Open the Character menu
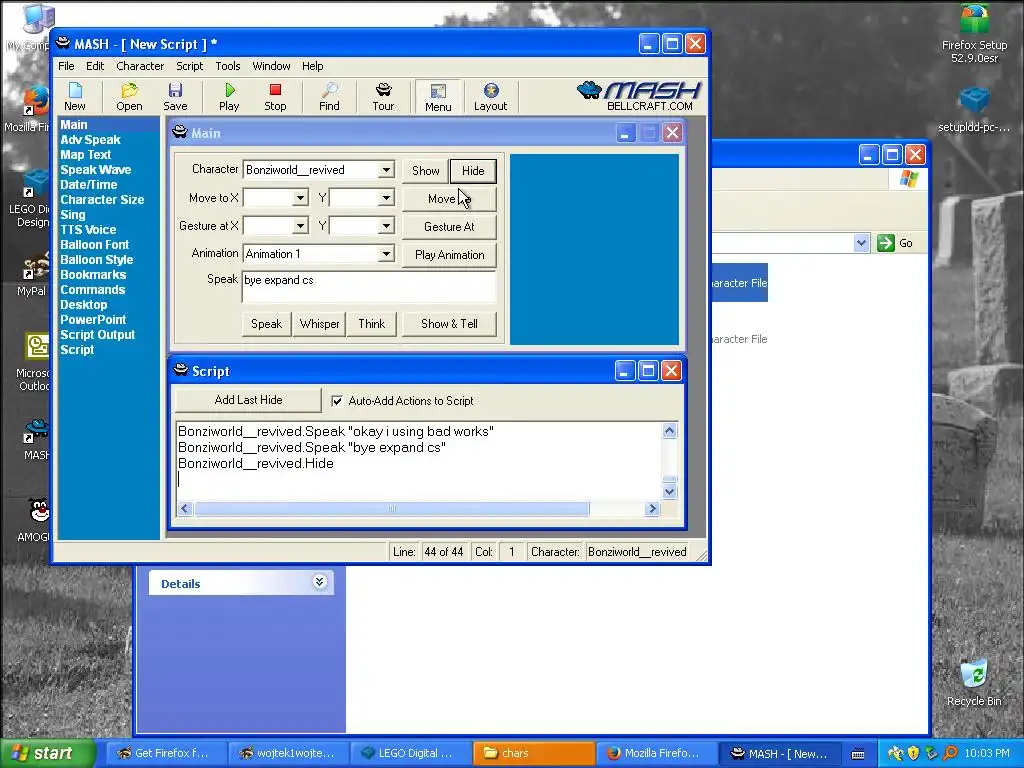The width and height of the screenshot is (1024, 768). pyautogui.click(x=140, y=66)
